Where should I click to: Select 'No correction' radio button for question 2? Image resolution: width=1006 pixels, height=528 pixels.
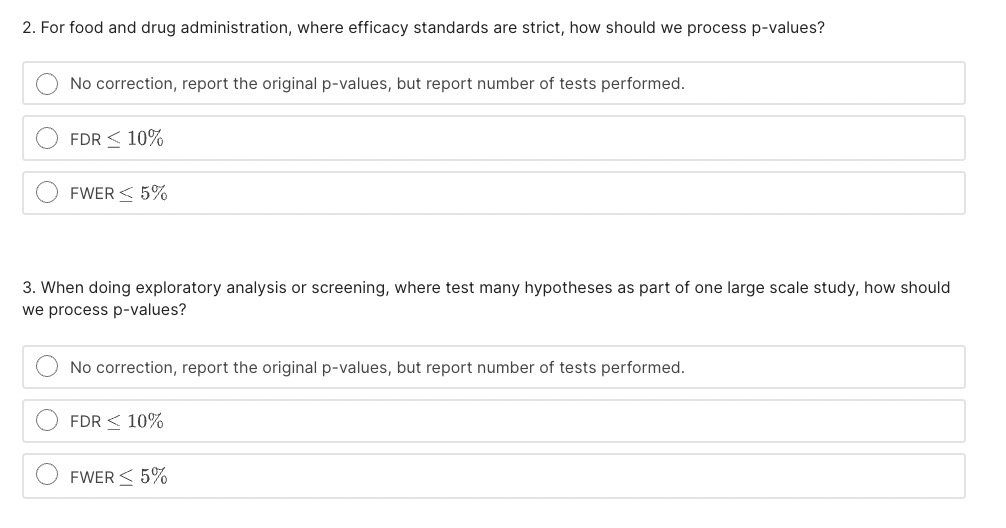click(47, 83)
